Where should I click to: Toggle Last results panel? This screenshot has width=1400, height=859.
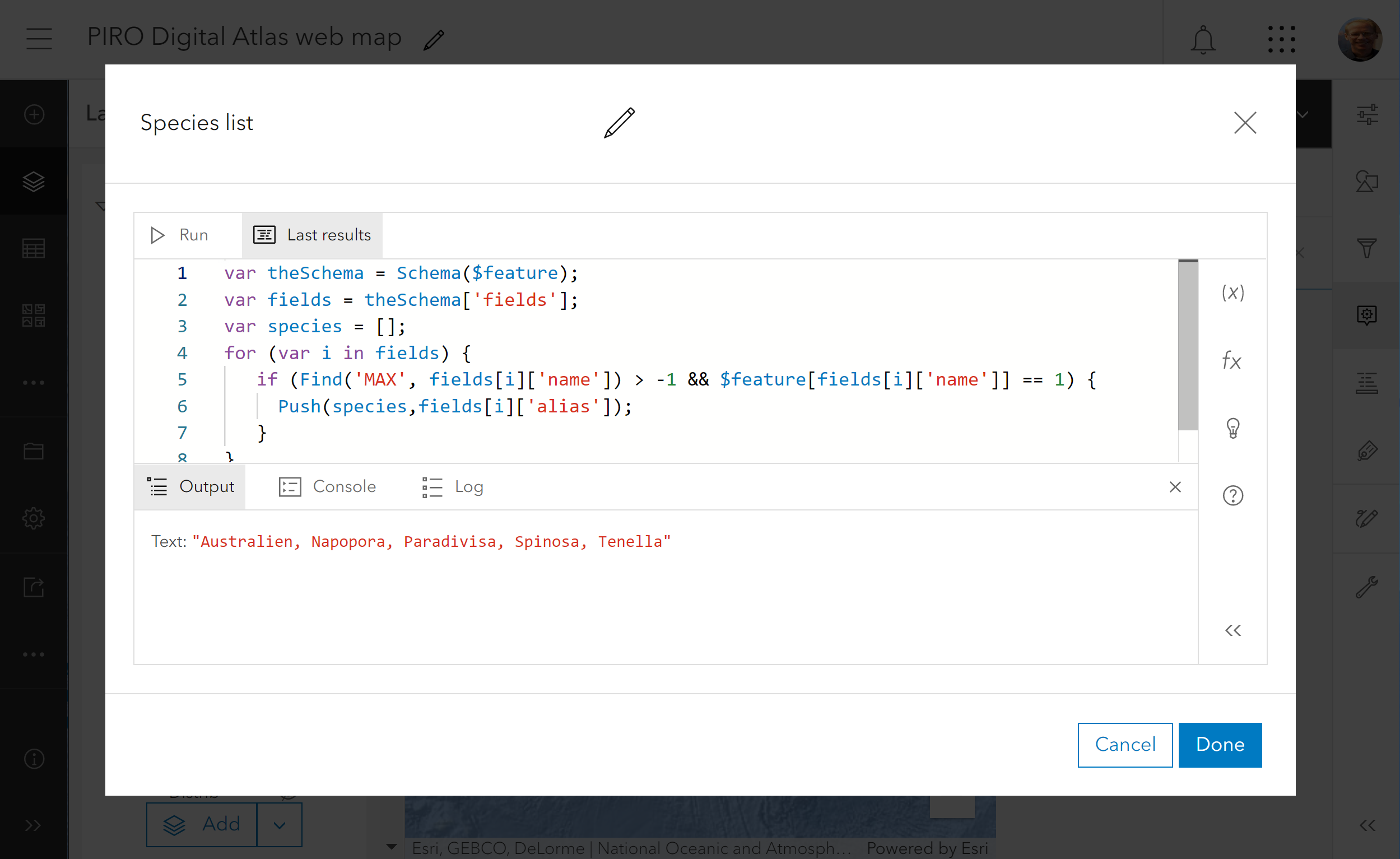pyautogui.click(x=312, y=235)
